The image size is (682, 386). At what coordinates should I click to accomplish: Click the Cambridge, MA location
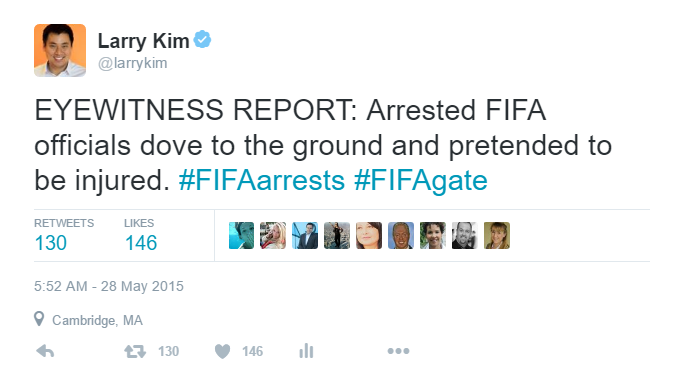click(97, 320)
